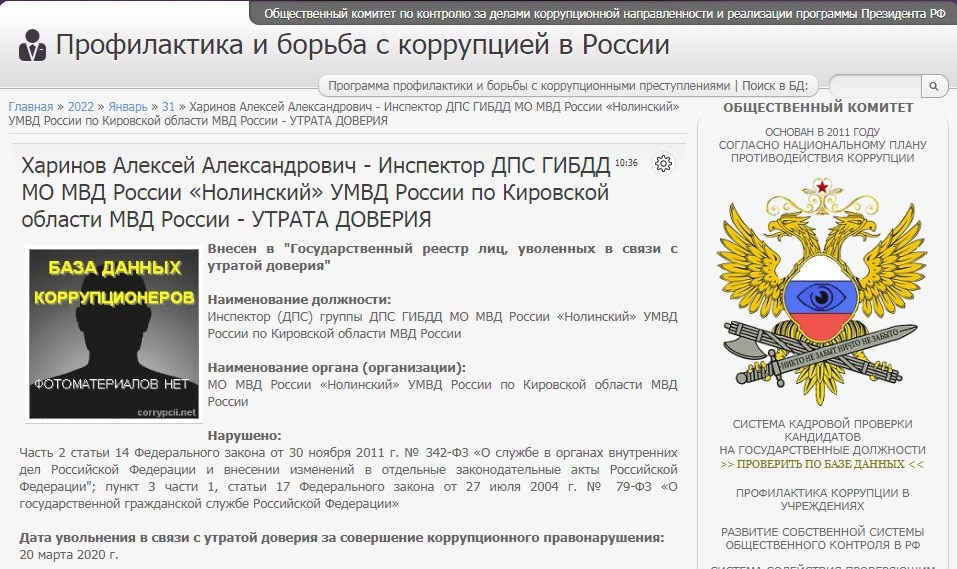
Task: Click 'СИСТЕМА КАДРОВОЙ ПРОВЕРКИ КАНДИДАТОВ' sidebar text
Action: coord(822,430)
